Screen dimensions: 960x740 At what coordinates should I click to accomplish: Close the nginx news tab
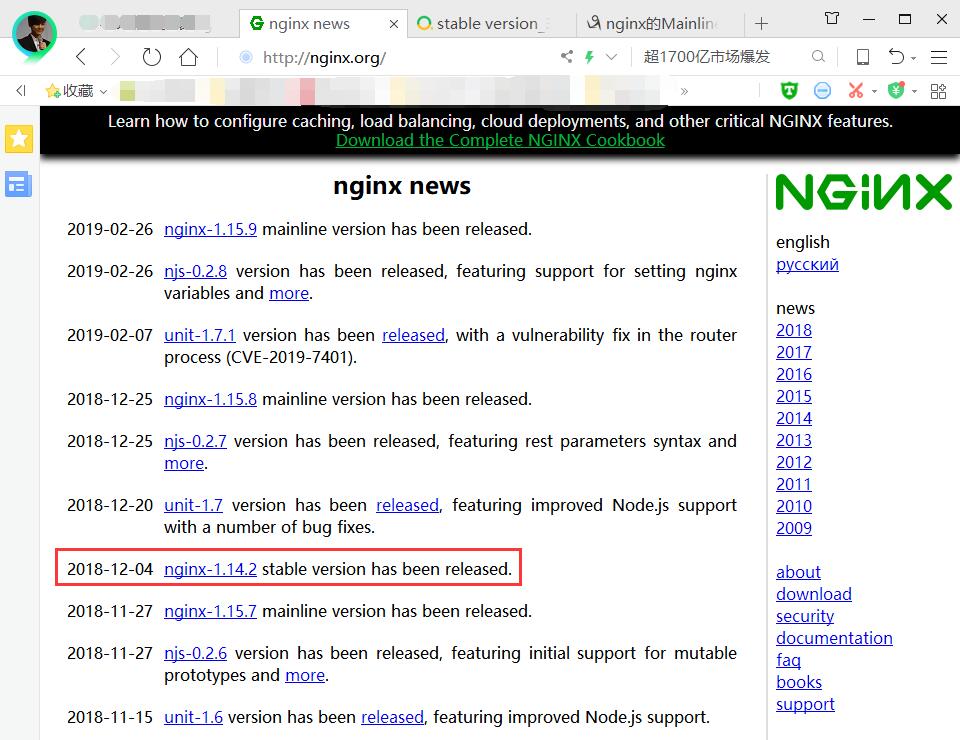pyautogui.click(x=394, y=24)
